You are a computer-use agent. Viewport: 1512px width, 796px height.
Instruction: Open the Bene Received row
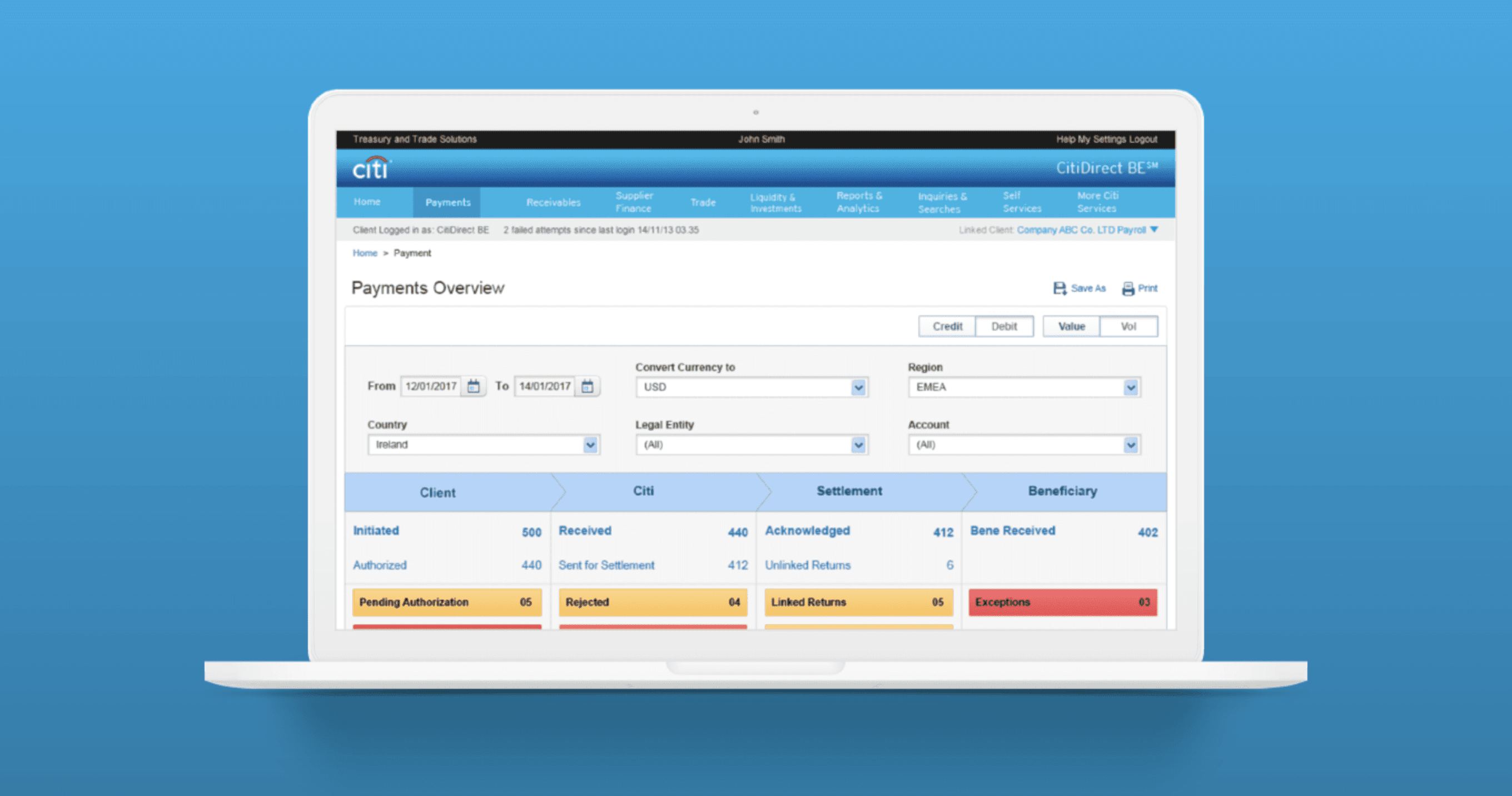coord(1063,531)
